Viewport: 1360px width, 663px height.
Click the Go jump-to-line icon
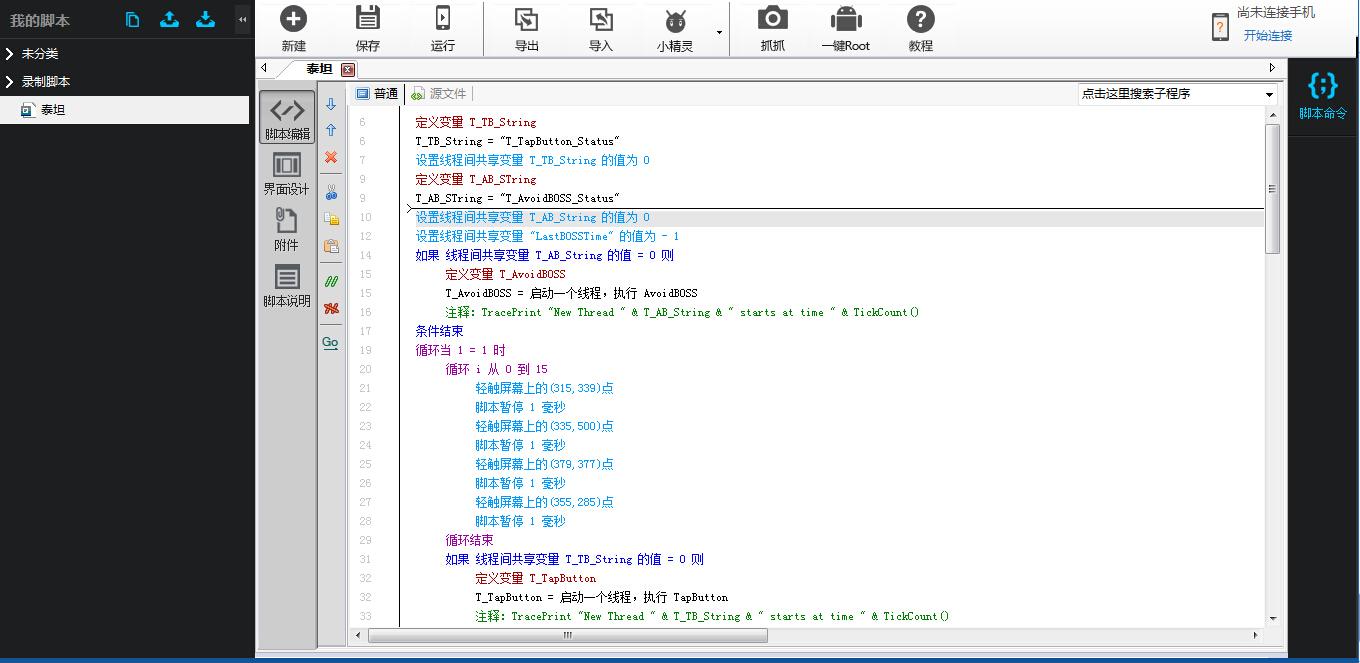click(331, 342)
